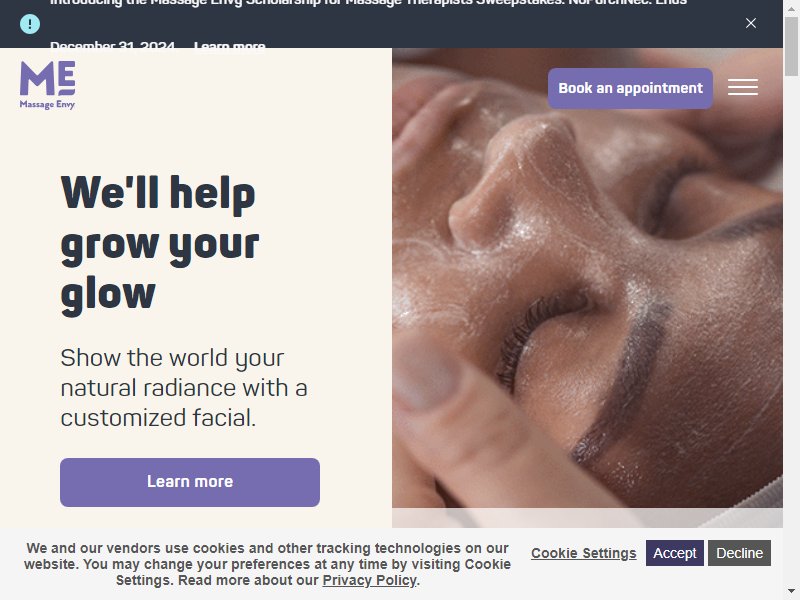This screenshot has height=600, width=800.
Task: Click the scrollbar down arrow
Action: tap(791, 591)
